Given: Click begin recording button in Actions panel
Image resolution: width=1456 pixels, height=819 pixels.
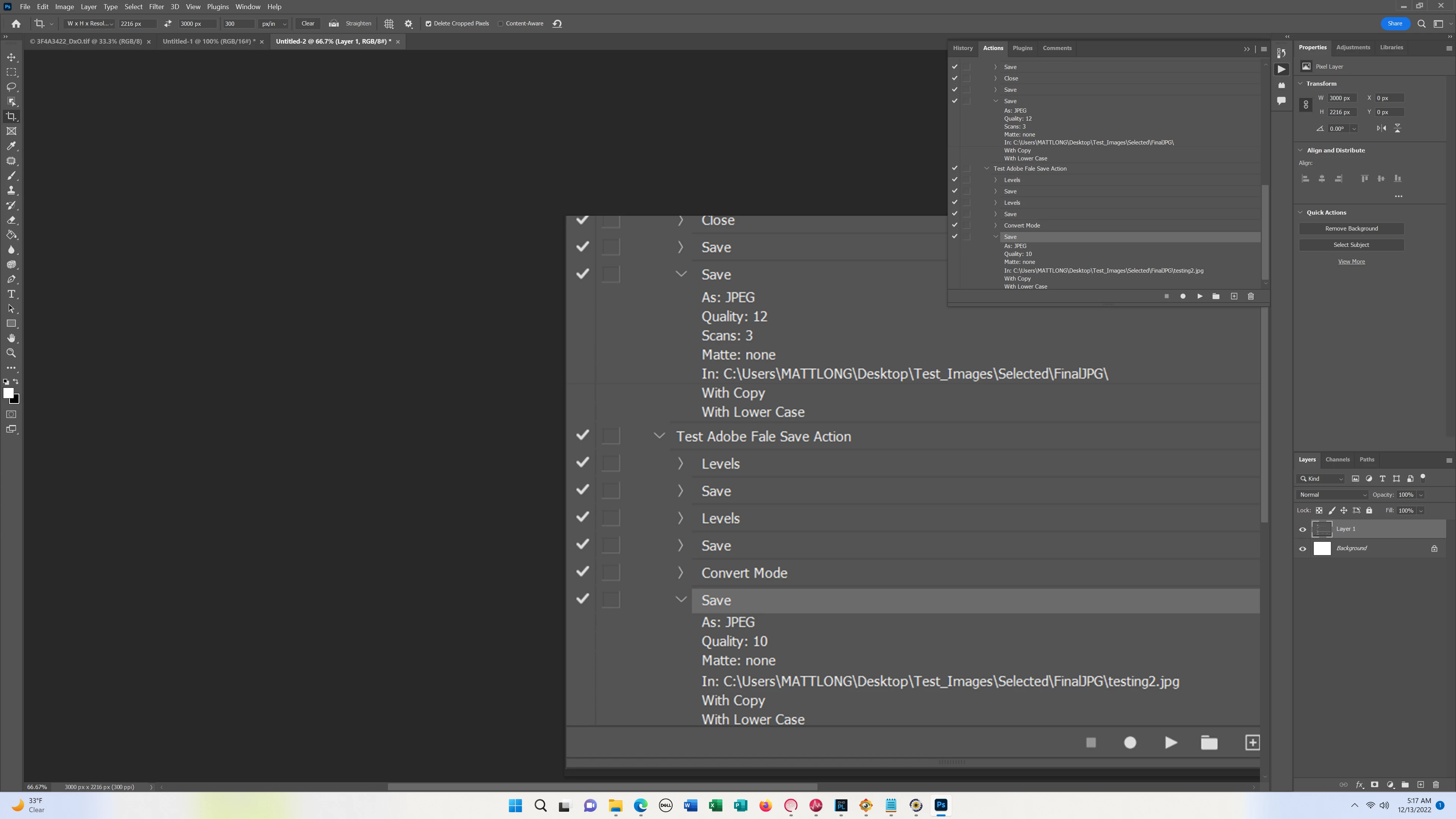Looking at the screenshot, I should pos(1183,296).
